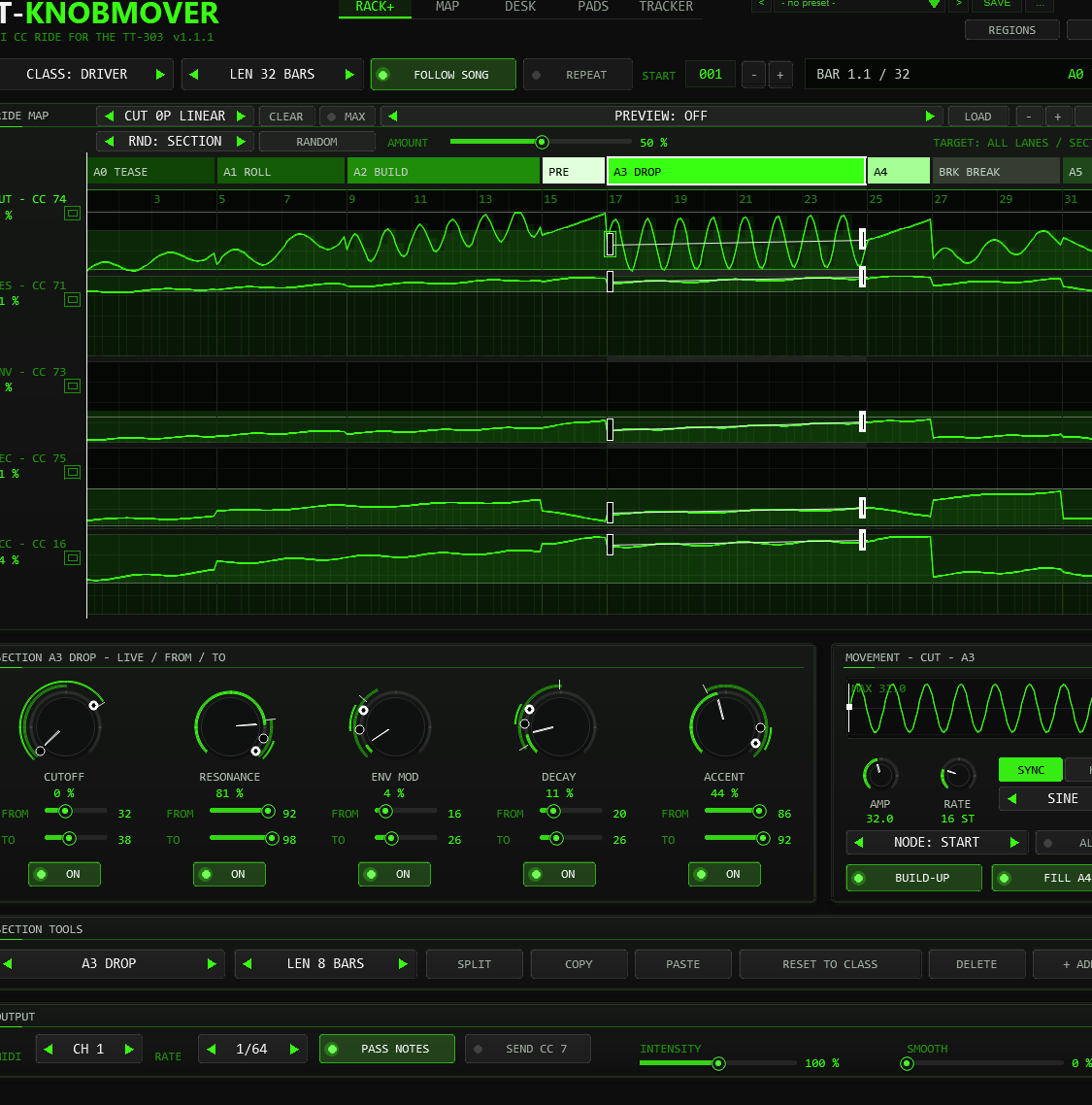This screenshot has width=1092, height=1105.
Task: Open the CC 73 lane expand icon
Action: point(73,386)
